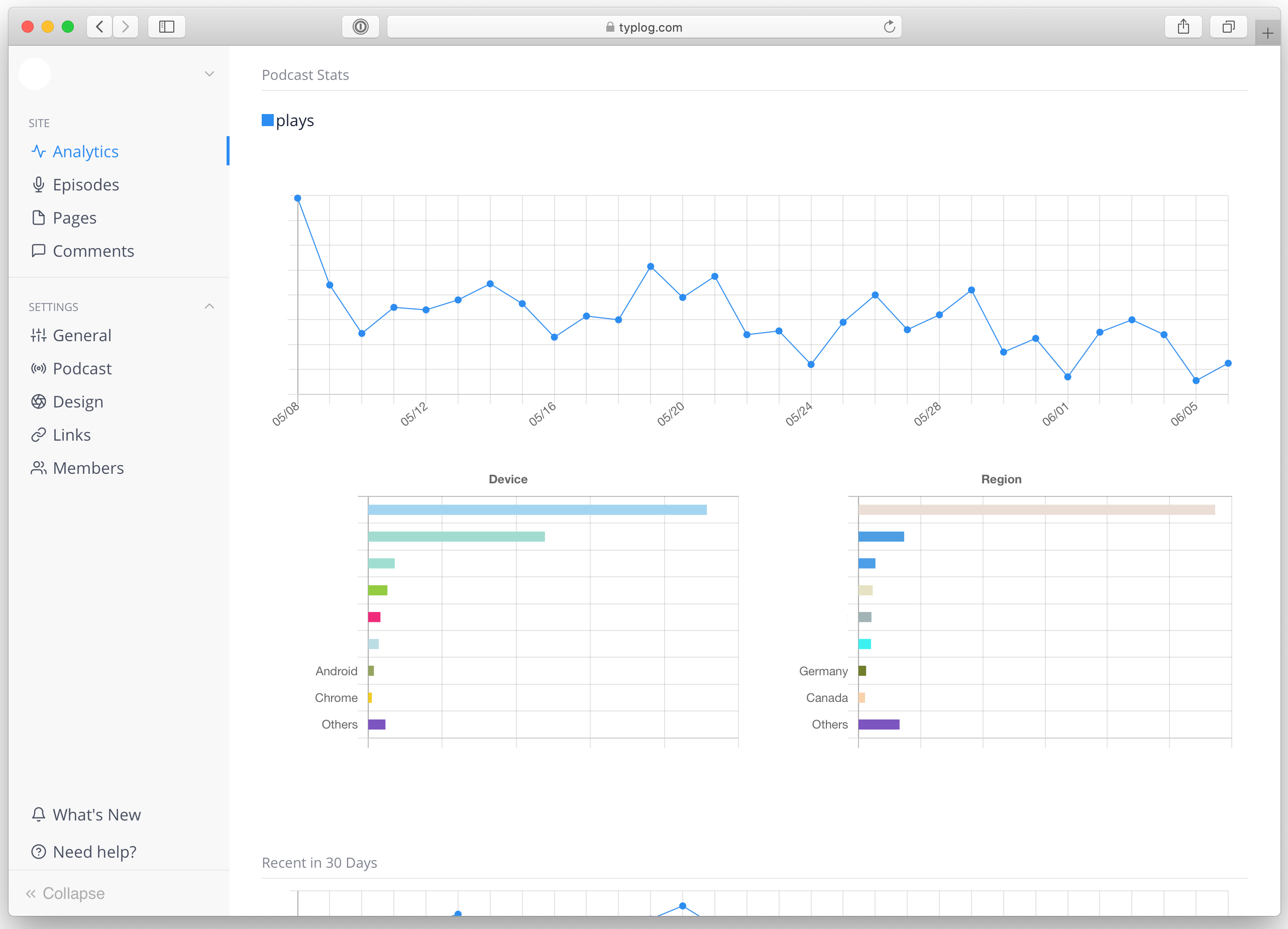1288x929 pixels.
Task: Collapse the SETTINGS section chevron
Action: point(209,306)
